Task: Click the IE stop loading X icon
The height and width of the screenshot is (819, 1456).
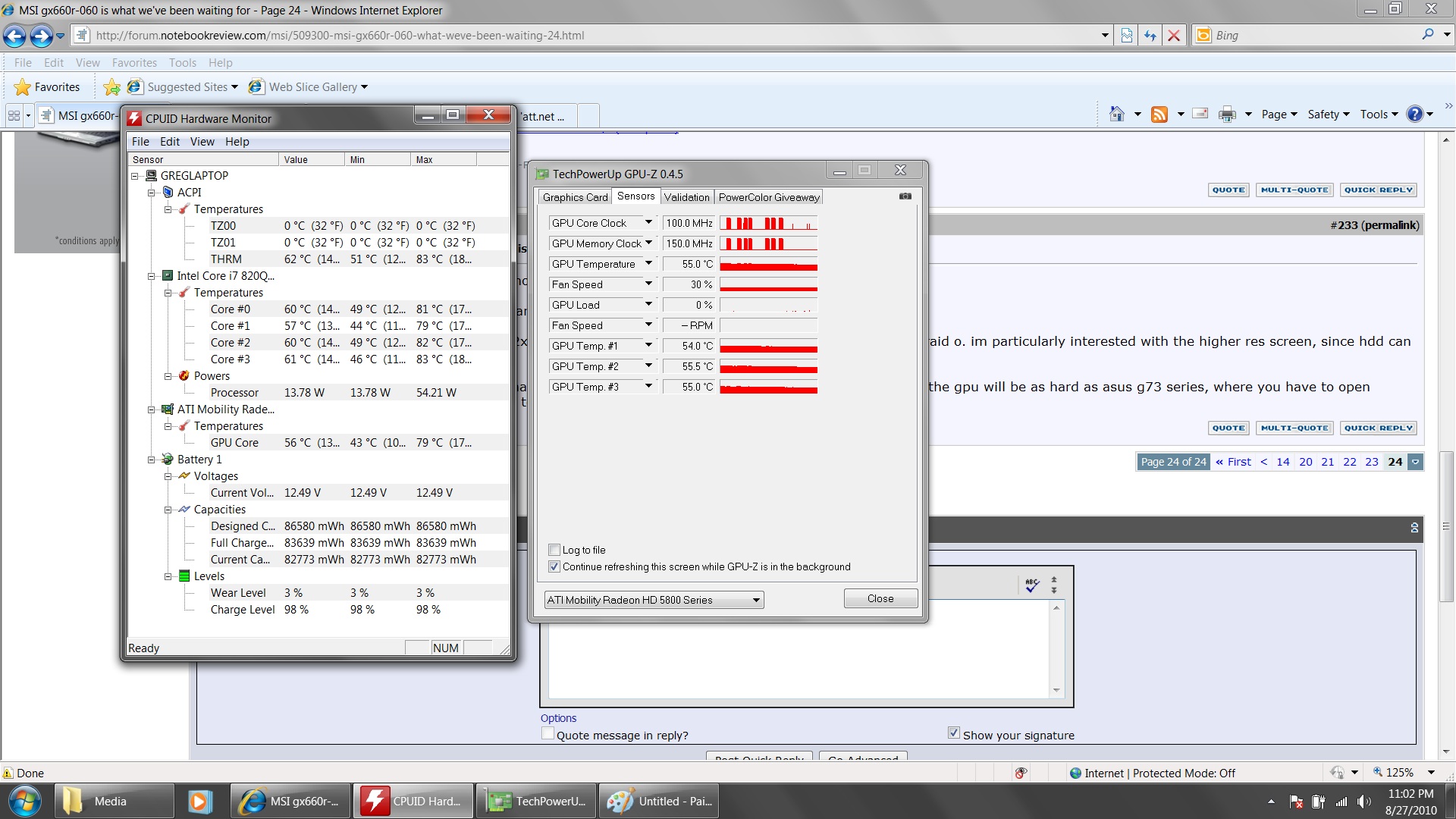Action: [1174, 36]
